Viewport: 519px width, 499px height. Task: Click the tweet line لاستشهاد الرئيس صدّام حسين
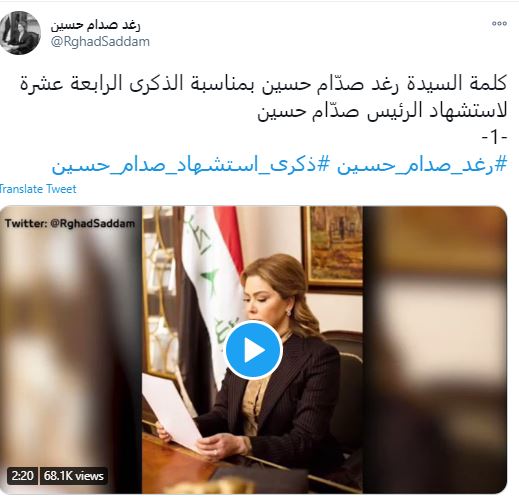[382, 111]
